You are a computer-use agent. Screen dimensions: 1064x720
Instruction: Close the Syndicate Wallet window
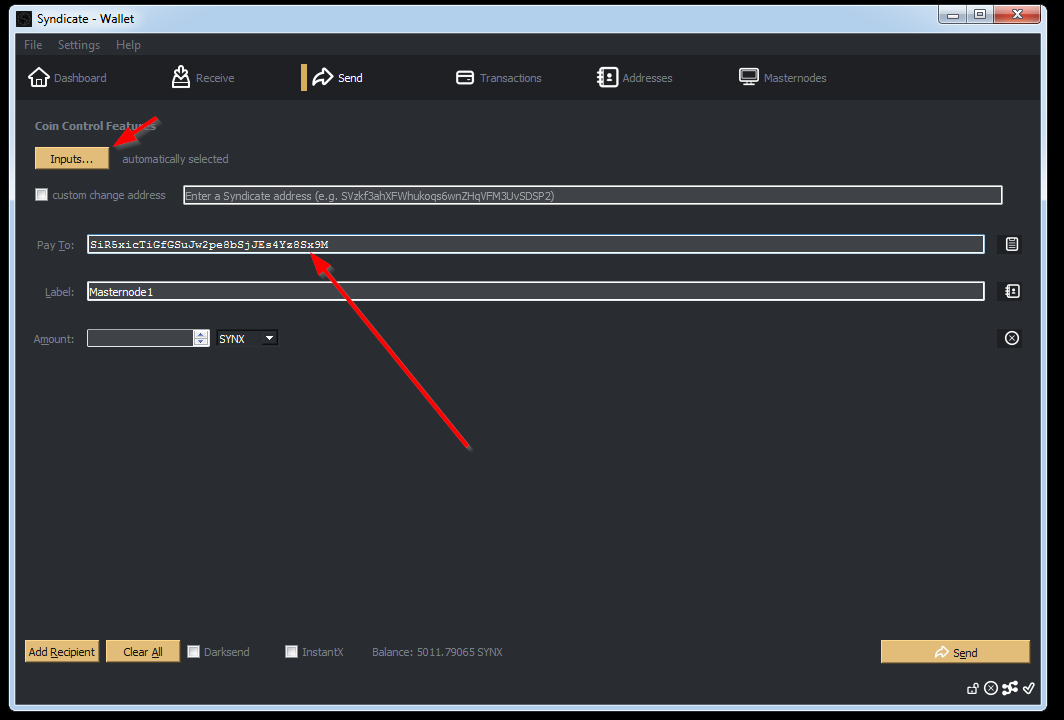click(1016, 14)
